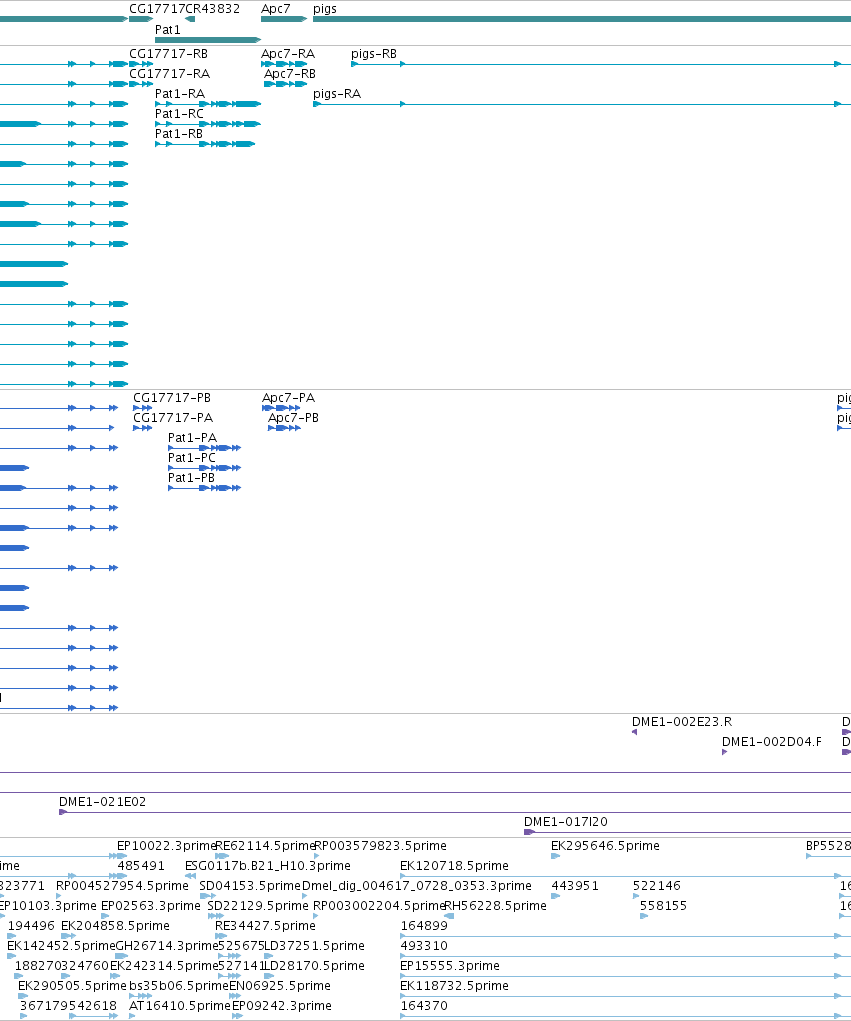Select the Pat1-RA transcript label

(x=180, y=94)
